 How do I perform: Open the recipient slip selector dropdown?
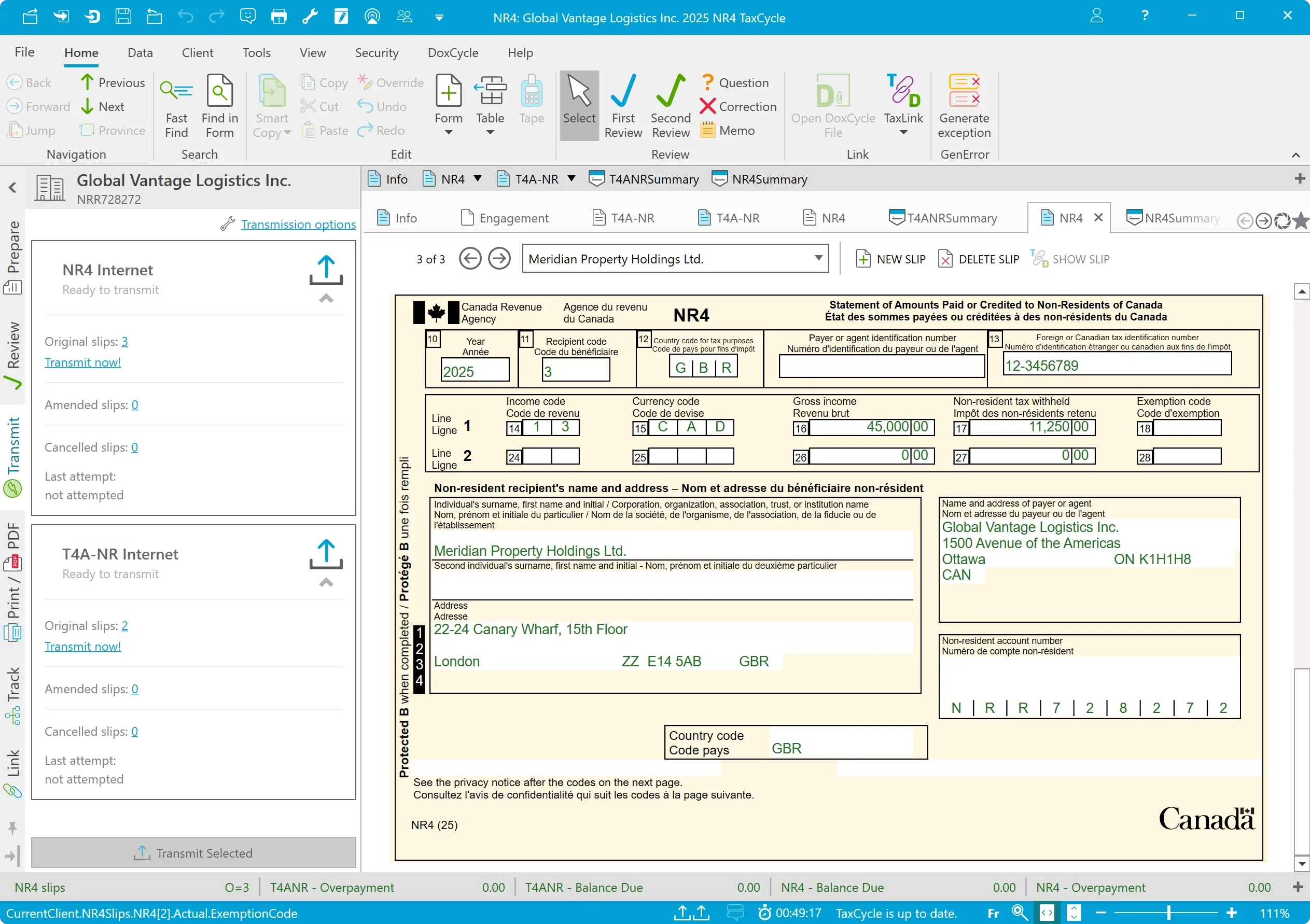point(818,258)
